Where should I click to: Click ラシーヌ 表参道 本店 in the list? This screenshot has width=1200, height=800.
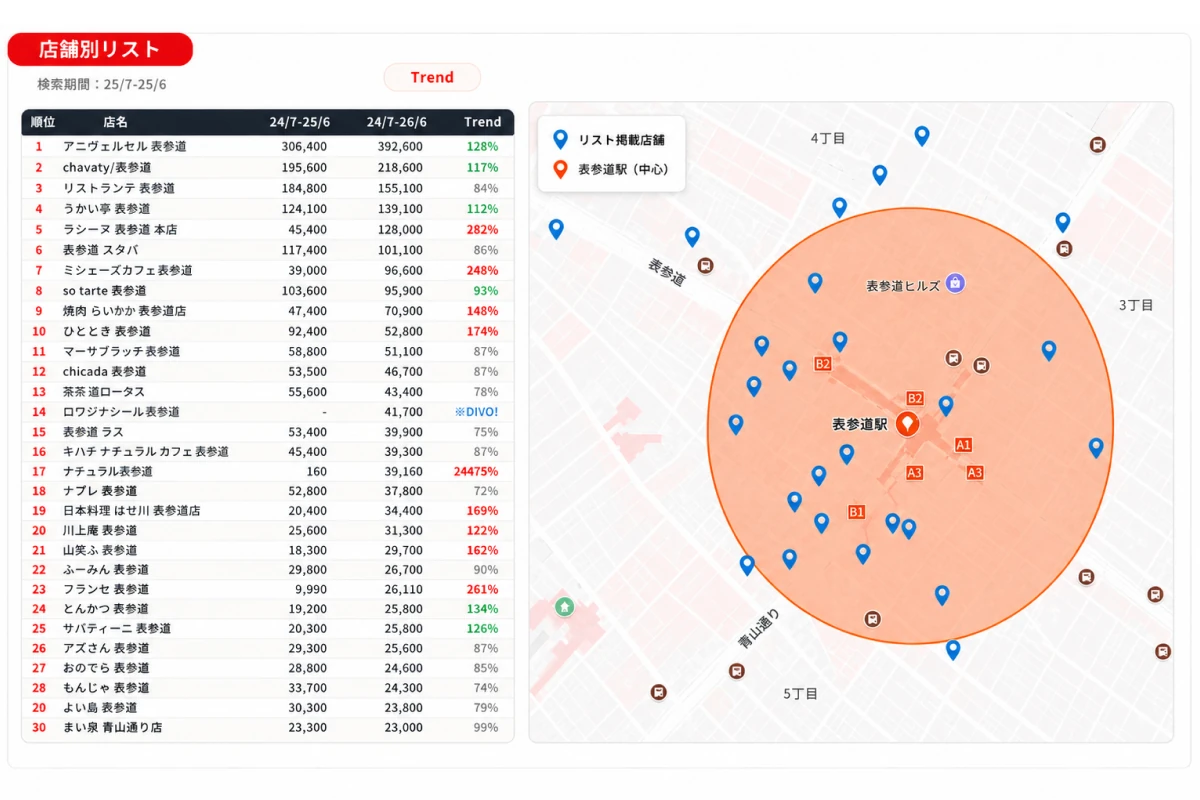tap(120, 229)
